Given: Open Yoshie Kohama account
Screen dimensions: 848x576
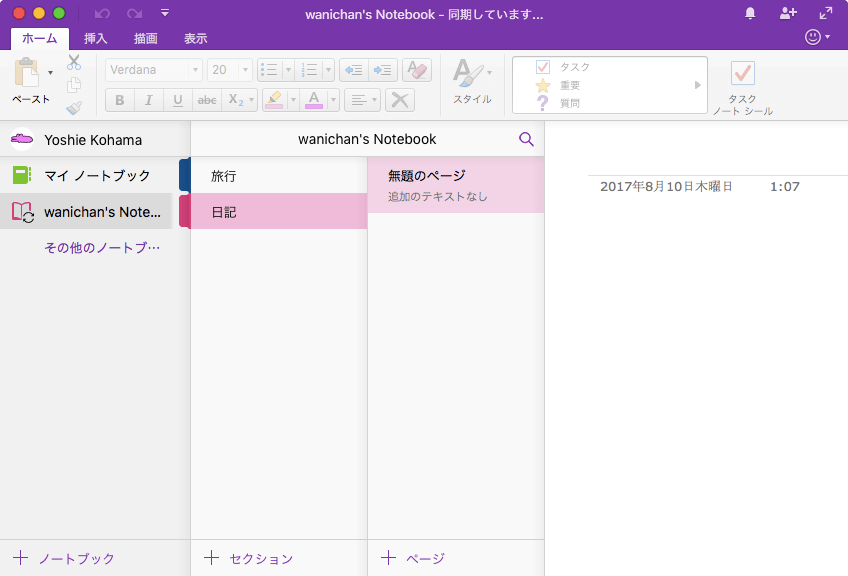Looking at the screenshot, I should (93, 140).
